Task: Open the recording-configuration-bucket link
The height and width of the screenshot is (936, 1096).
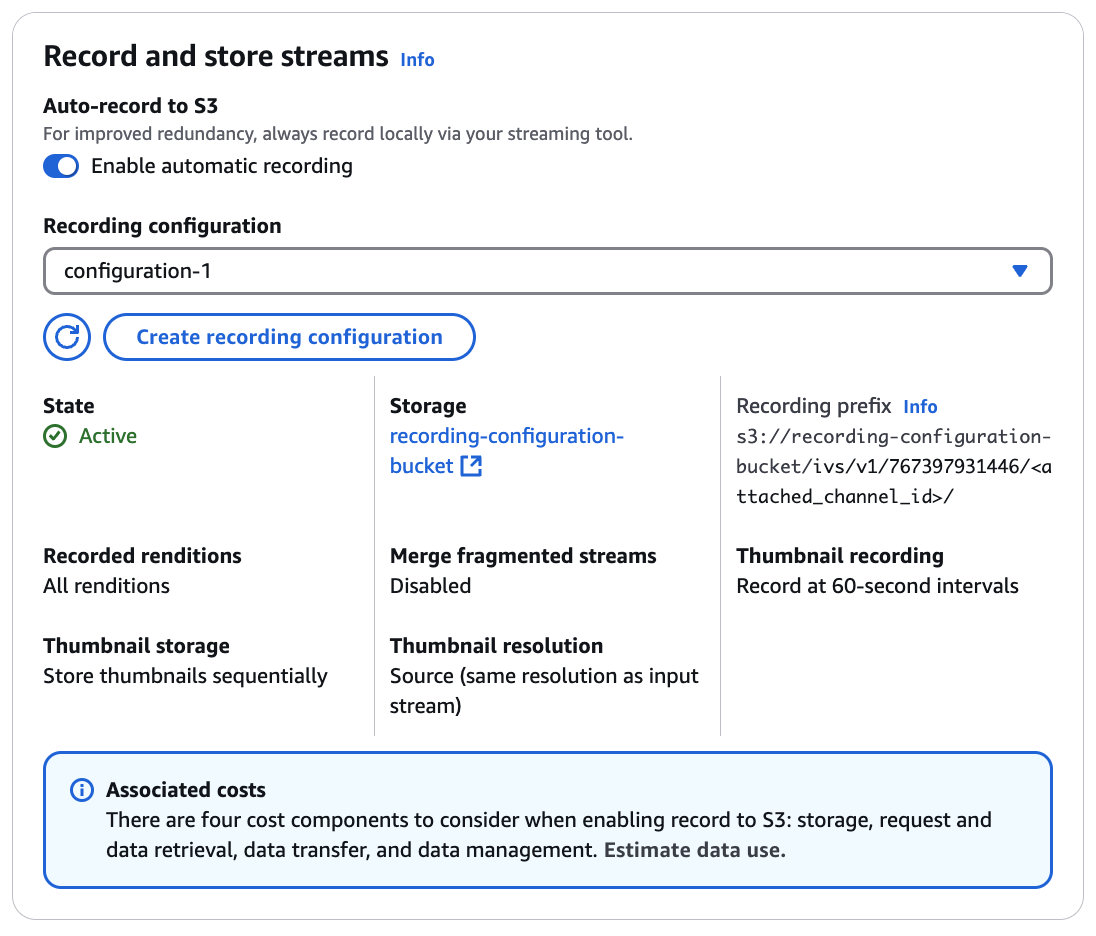Action: click(507, 436)
